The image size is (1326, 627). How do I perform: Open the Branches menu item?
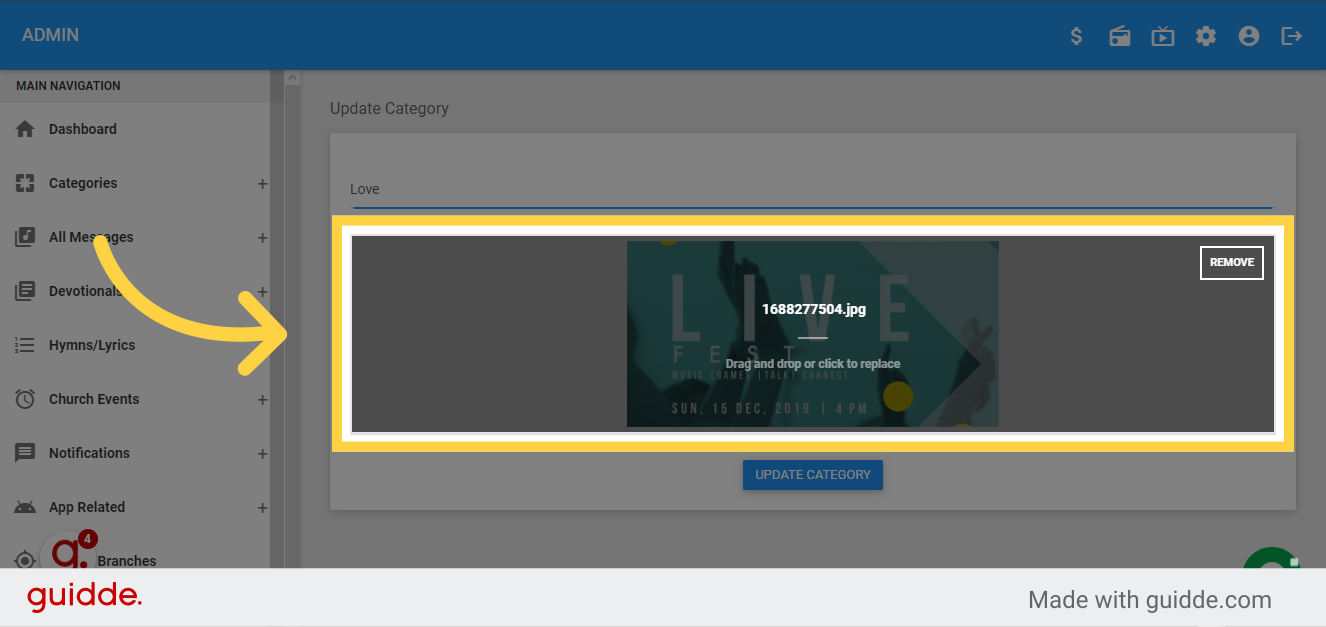(127, 560)
